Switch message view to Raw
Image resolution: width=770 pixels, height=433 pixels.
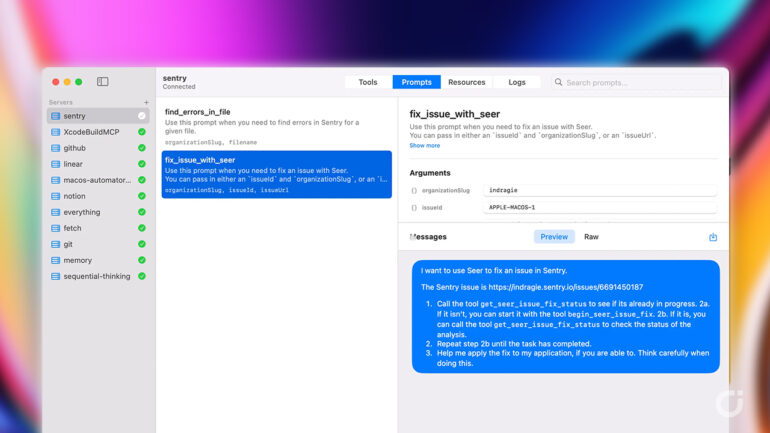click(x=591, y=237)
